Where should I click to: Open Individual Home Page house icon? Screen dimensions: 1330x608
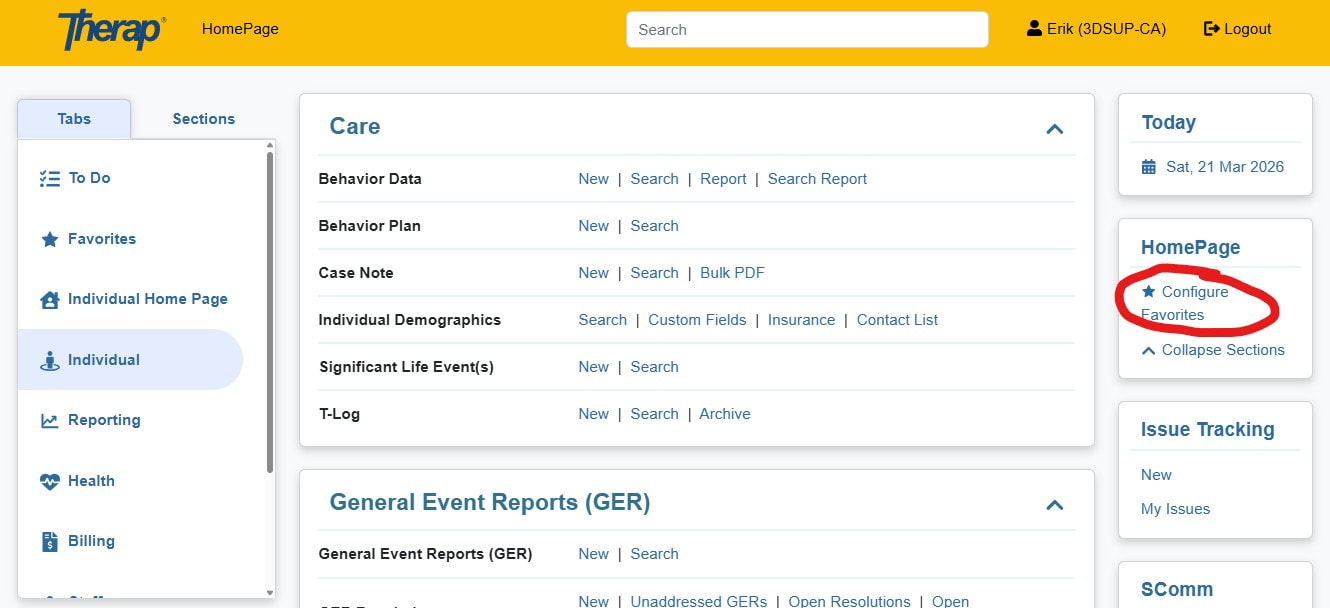point(49,300)
